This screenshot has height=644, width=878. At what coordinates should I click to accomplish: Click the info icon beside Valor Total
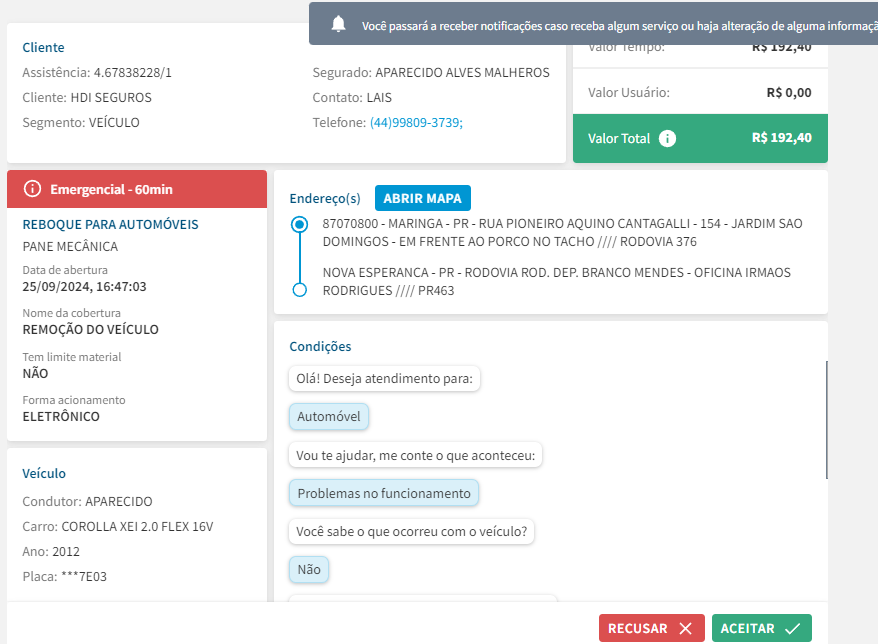(x=667, y=138)
